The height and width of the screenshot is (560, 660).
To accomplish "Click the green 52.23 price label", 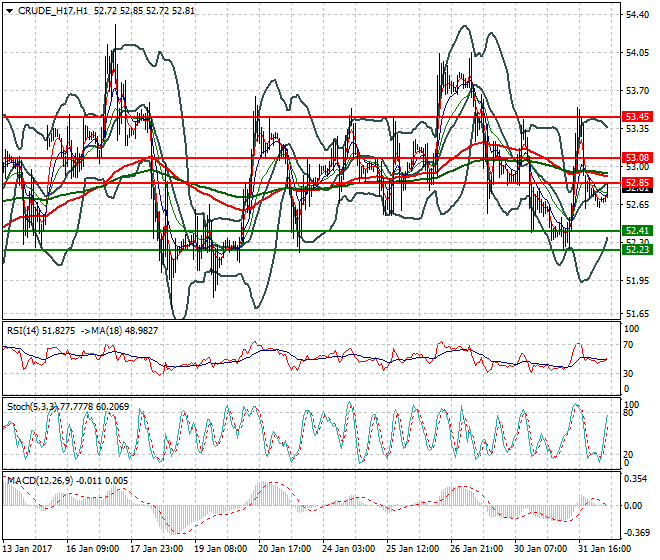I will 637,249.
